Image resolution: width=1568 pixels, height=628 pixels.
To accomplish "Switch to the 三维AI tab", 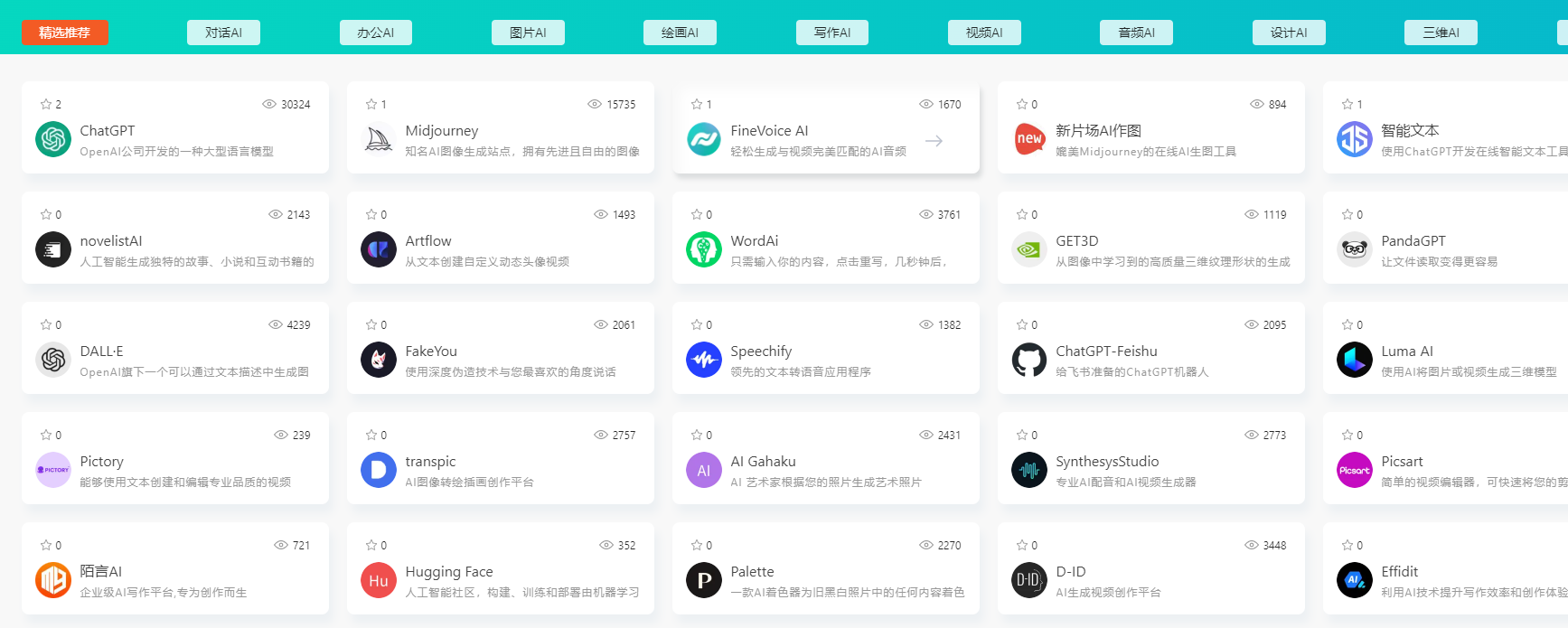I will click(1441, 33).
